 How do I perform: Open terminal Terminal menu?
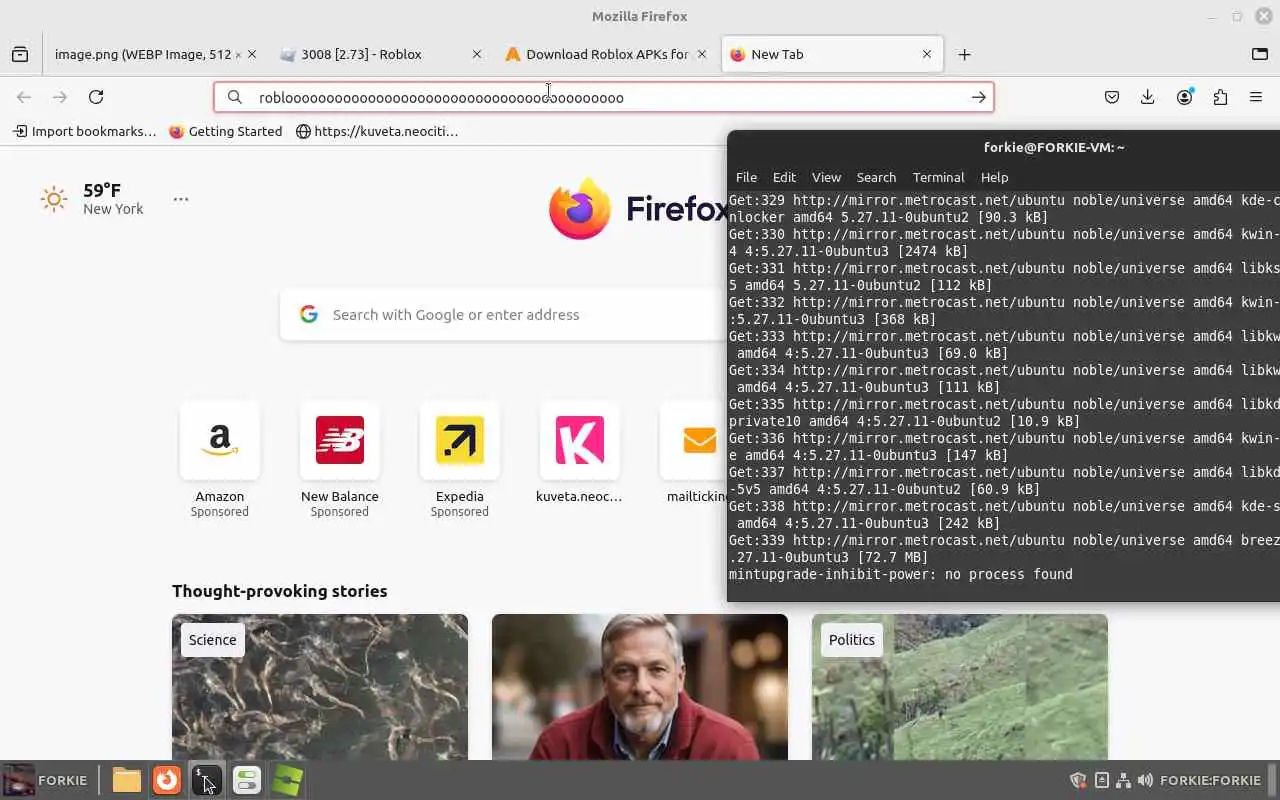point(938,177)
